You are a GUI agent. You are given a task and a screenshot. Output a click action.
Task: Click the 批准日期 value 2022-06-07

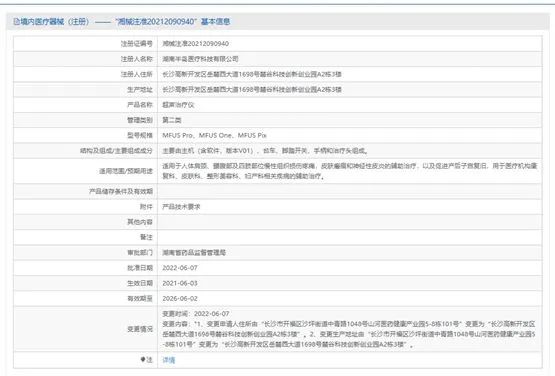click(x=180, y=268)
